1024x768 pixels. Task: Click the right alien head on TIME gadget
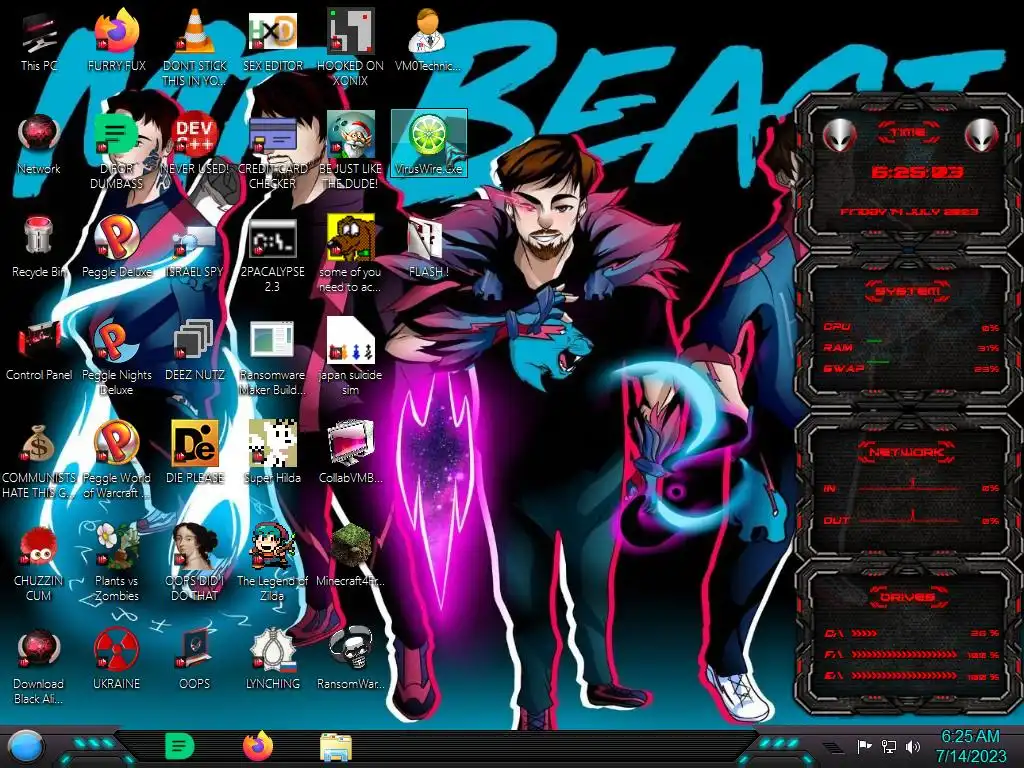tap(982, 135)
